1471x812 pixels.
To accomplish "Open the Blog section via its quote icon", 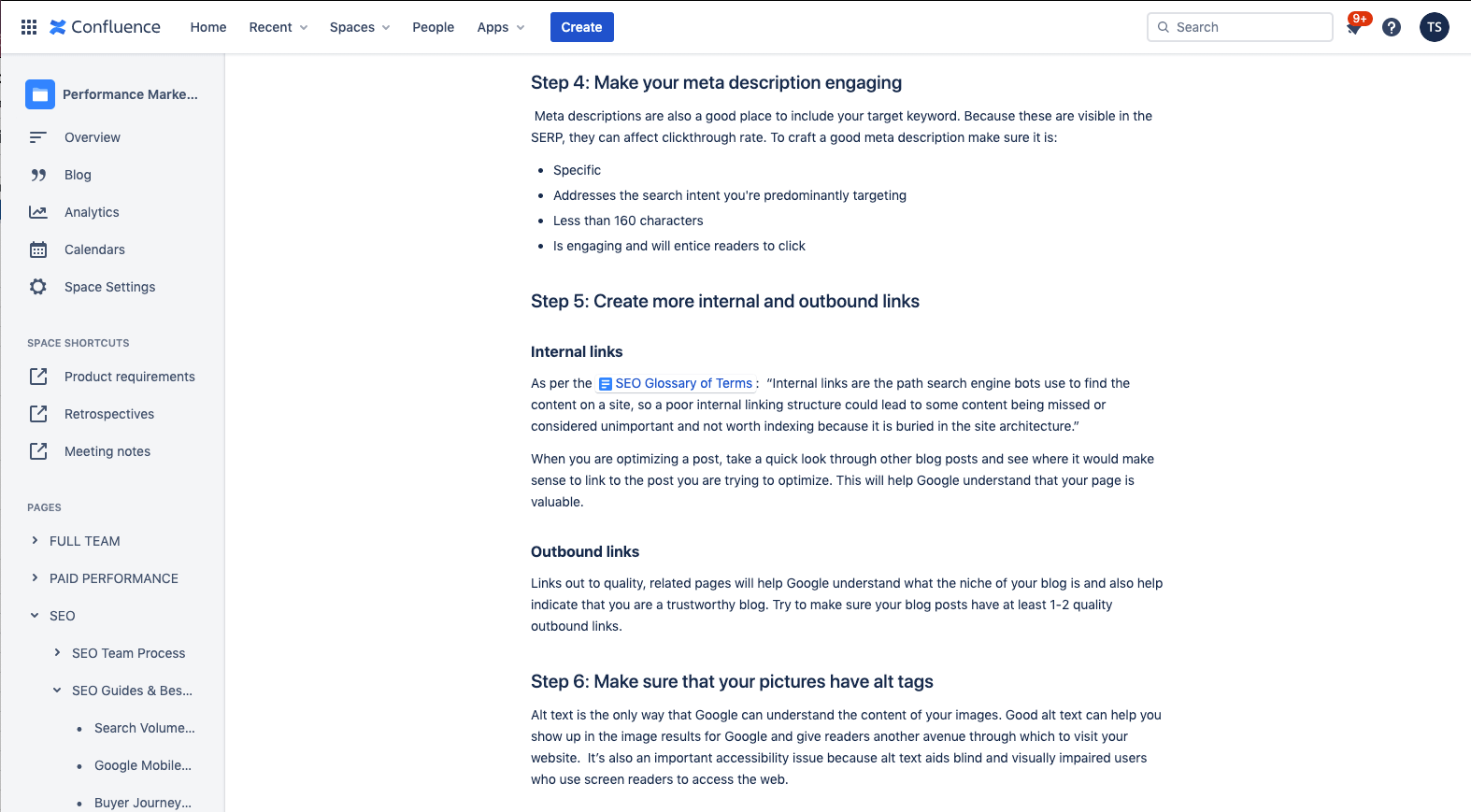I will 38,175.
